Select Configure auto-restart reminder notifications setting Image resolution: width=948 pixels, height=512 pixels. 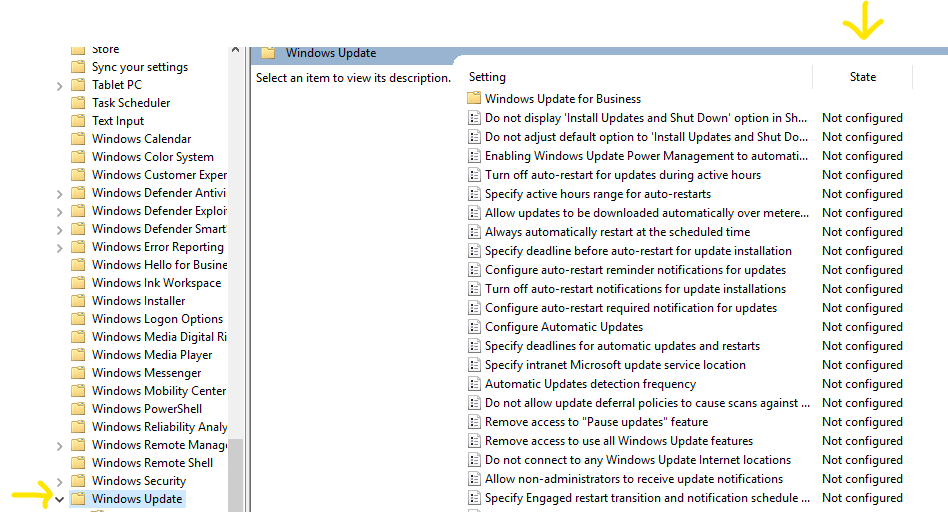click(x=635, y=270)
